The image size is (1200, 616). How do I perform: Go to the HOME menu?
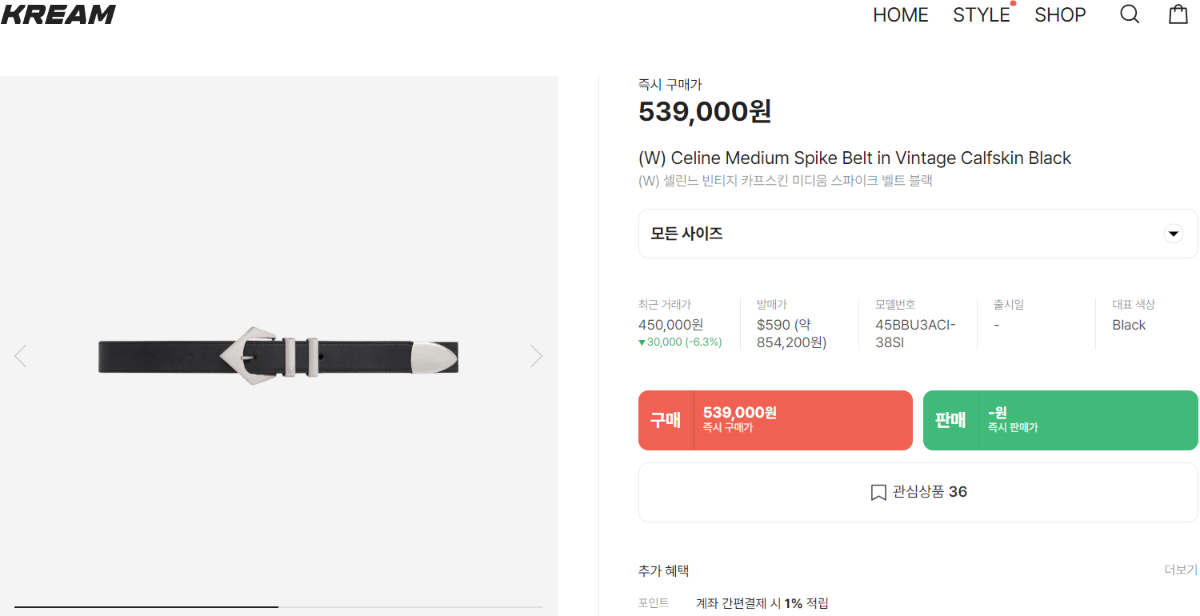click(900, 15)
